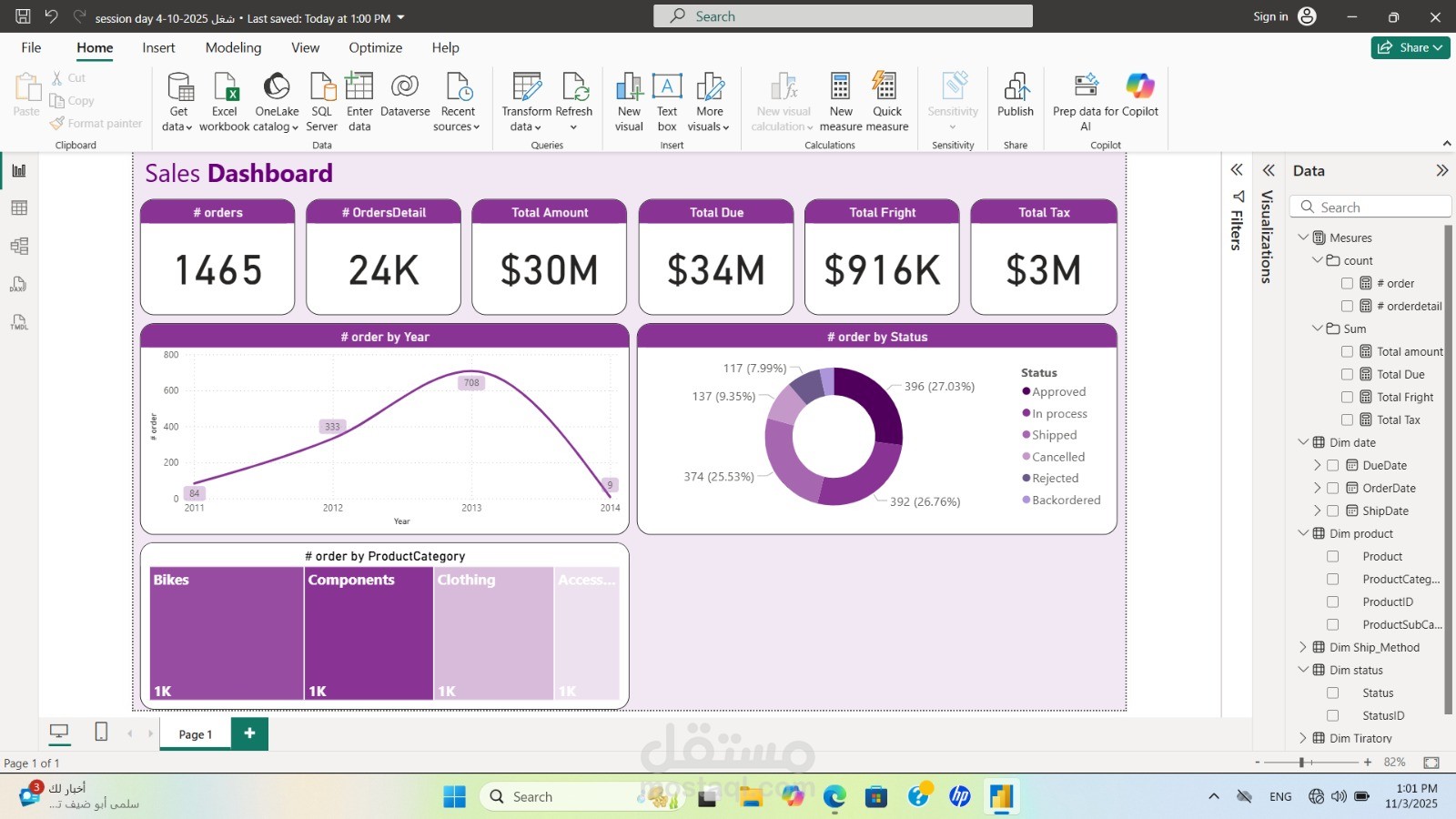The width and height of the screenshot is (1456, 819).
Task: Switch to the Modeling ribbon tab
Action: click(x=233, y=47)
